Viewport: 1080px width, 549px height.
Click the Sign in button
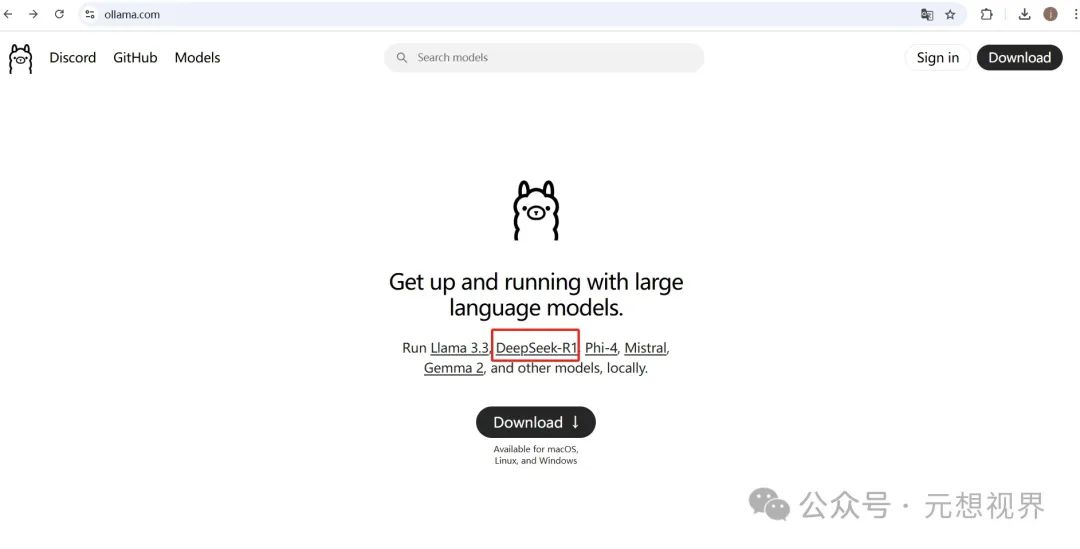point(937,58)
